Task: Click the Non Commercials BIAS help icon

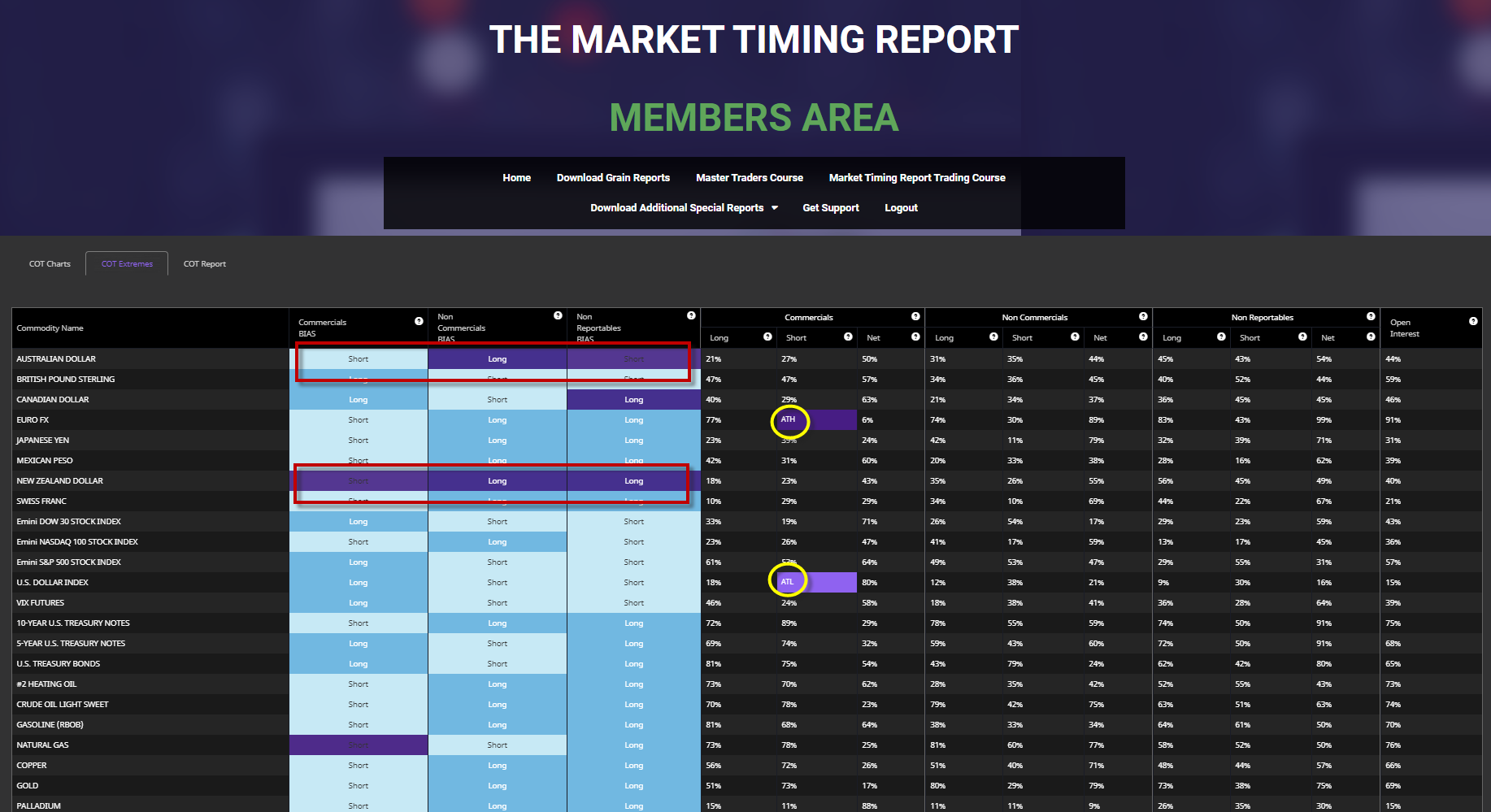Action: click(558, 315)
